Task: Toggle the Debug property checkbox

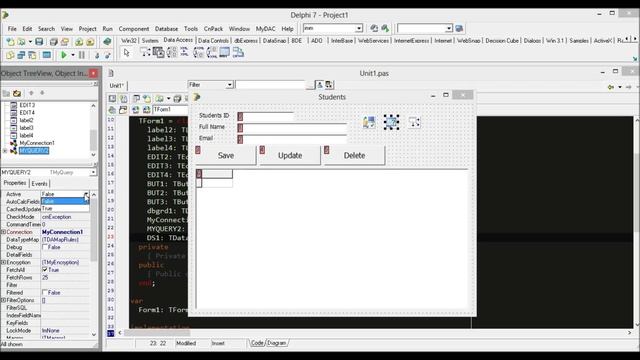Action: click(45, 247)
